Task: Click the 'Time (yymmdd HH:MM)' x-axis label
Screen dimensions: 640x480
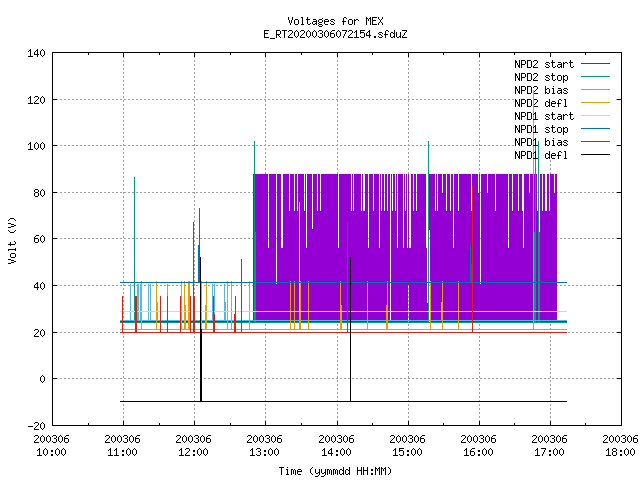Action: point(335,471)
